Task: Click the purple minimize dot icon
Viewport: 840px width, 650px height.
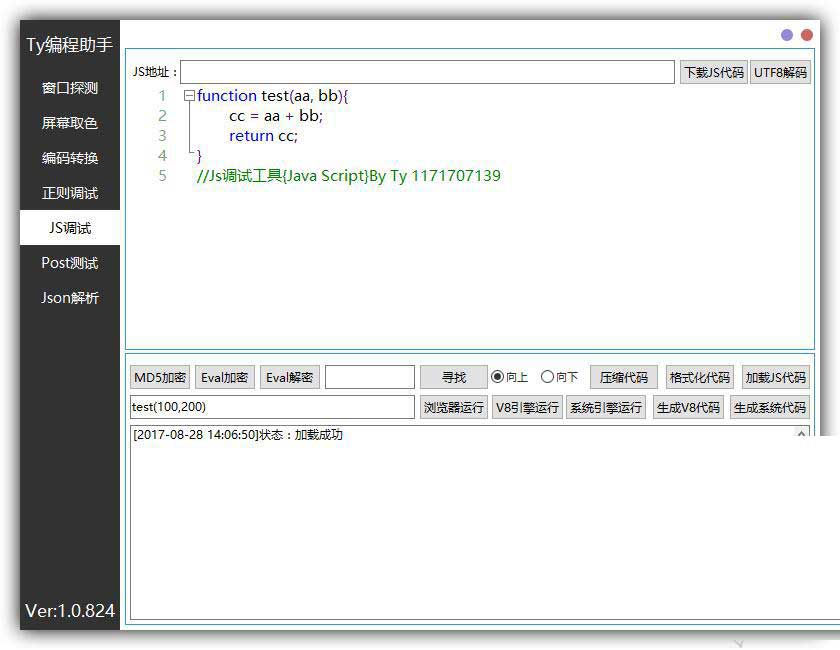Action: pyautogui.click(x=787, y=35)
